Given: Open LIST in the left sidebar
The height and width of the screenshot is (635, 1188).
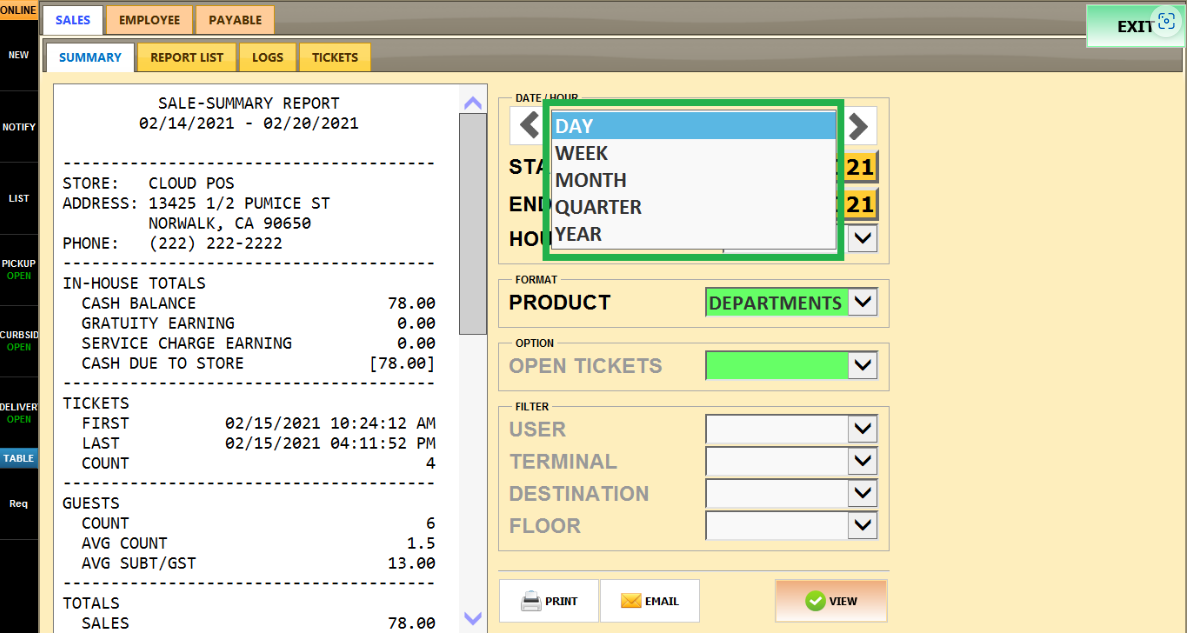Looking at the screenshot, I should 19,199.
